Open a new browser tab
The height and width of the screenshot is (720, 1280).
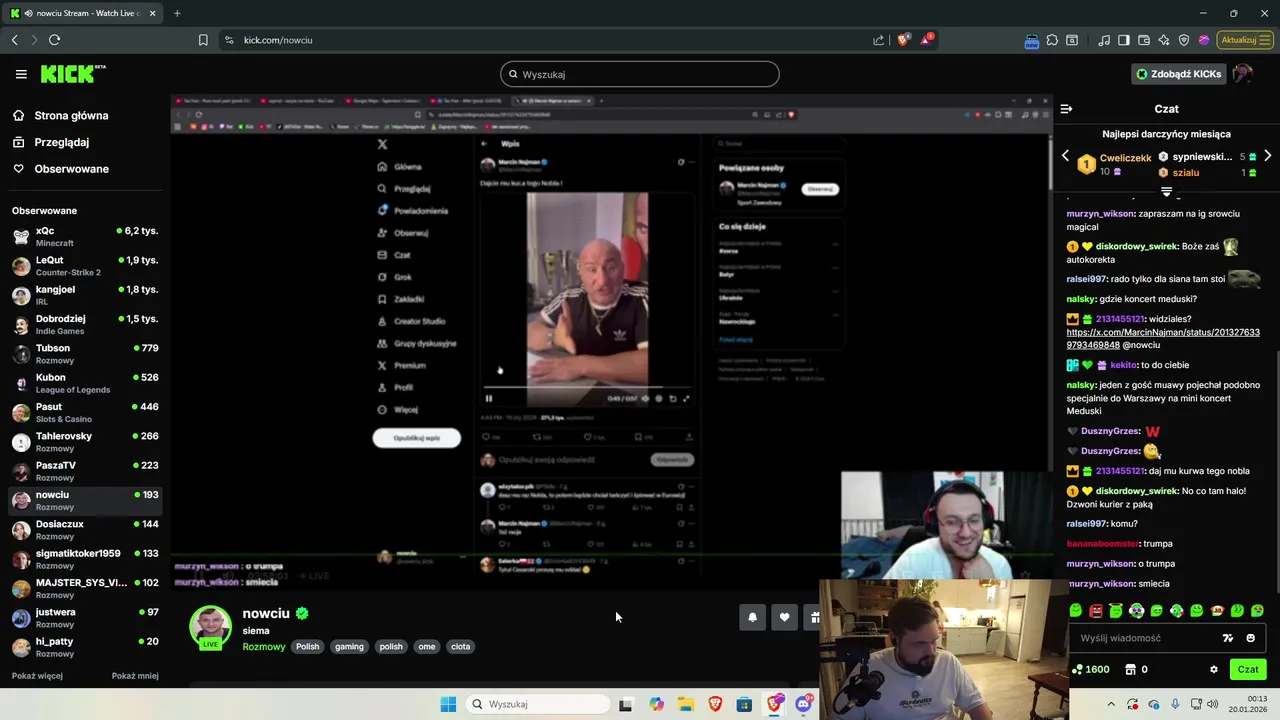177,13
